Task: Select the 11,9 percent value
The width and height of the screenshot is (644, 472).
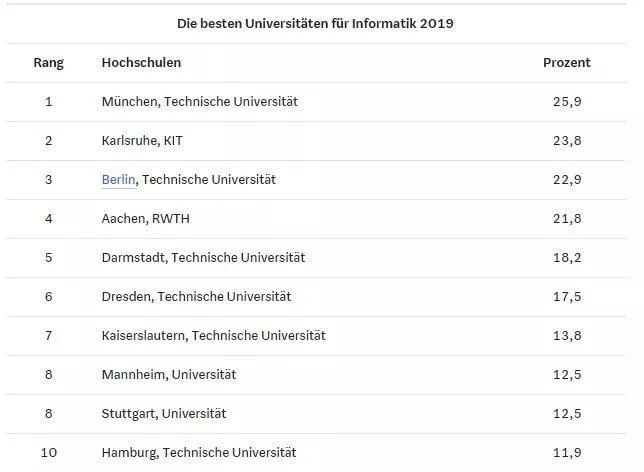Action: point(567,453)
